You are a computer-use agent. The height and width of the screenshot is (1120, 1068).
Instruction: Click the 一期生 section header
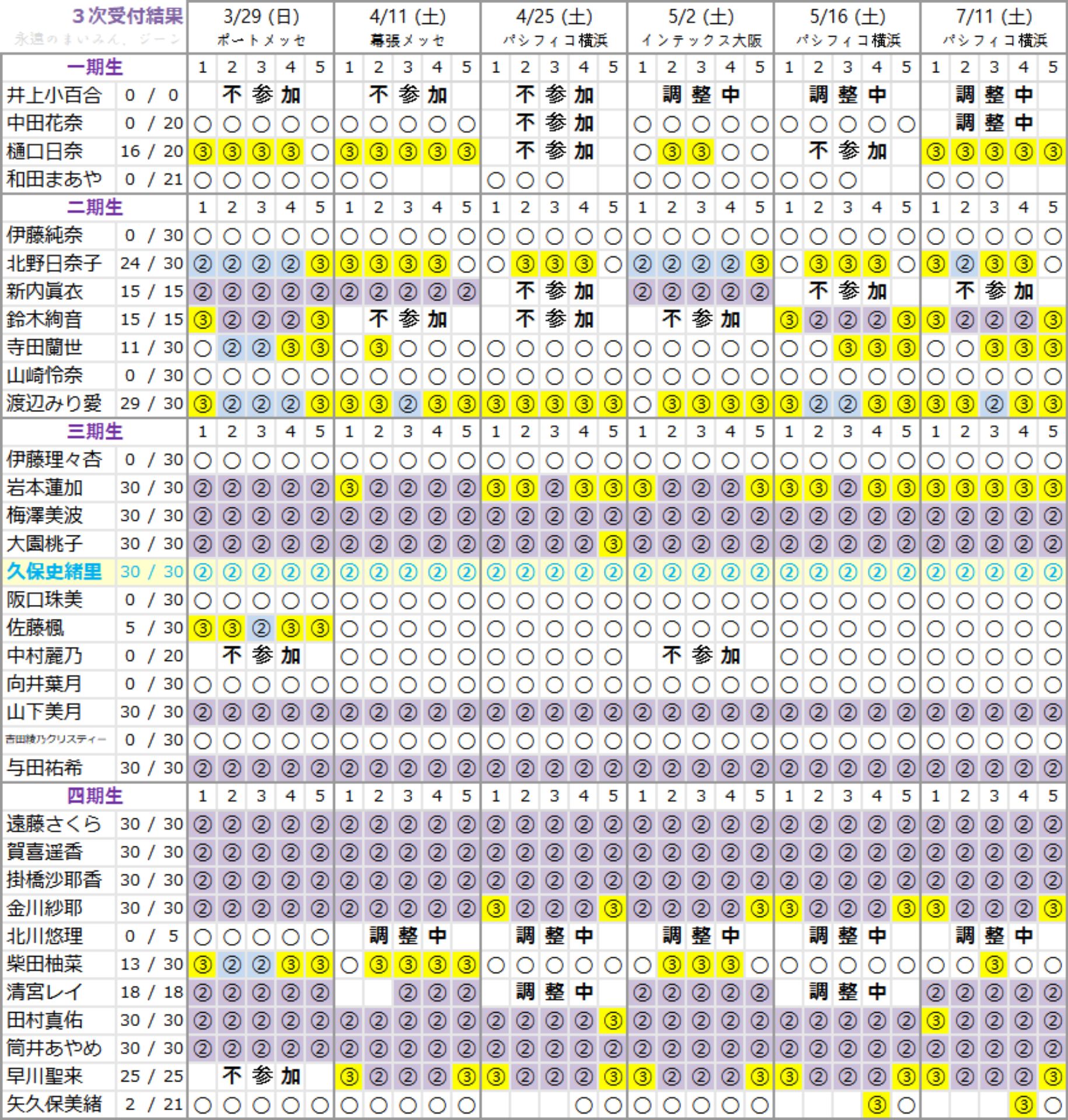(x=95, y=67)
